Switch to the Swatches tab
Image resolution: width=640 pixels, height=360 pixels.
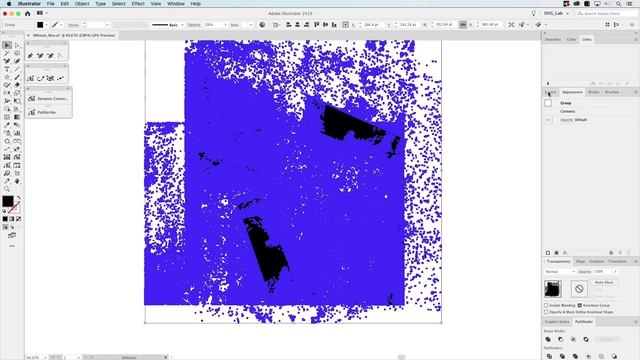(x=553, y=39)
